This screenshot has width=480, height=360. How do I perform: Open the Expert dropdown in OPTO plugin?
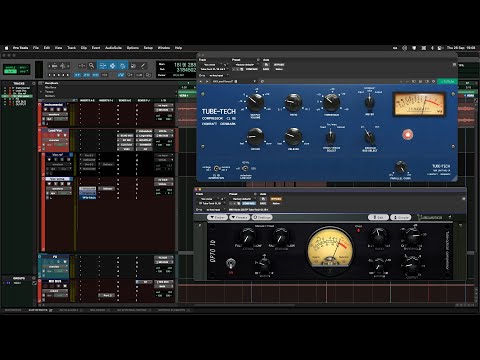217,217
